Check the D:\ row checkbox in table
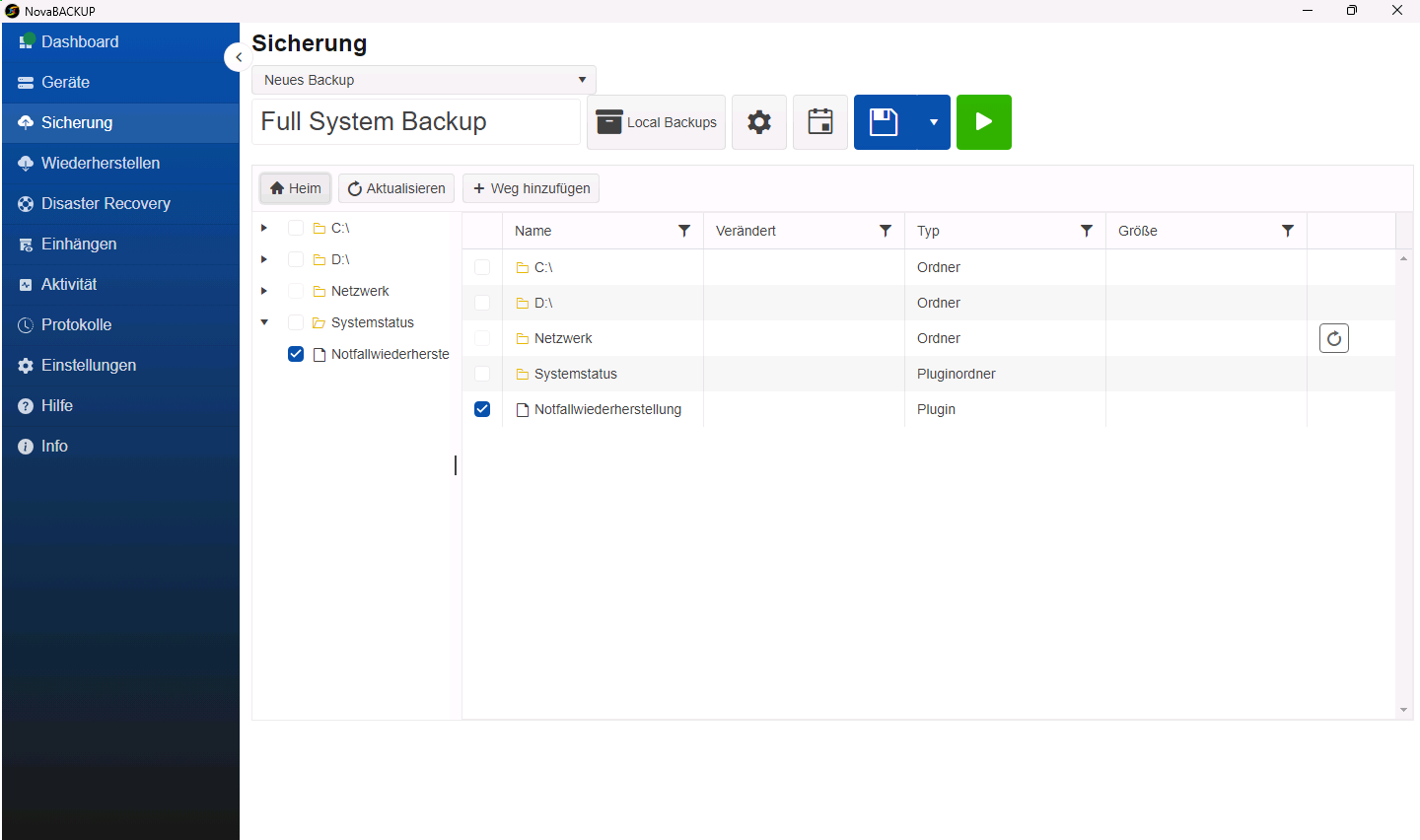Screen dimensions: 1420x840 tap(482, 303)
